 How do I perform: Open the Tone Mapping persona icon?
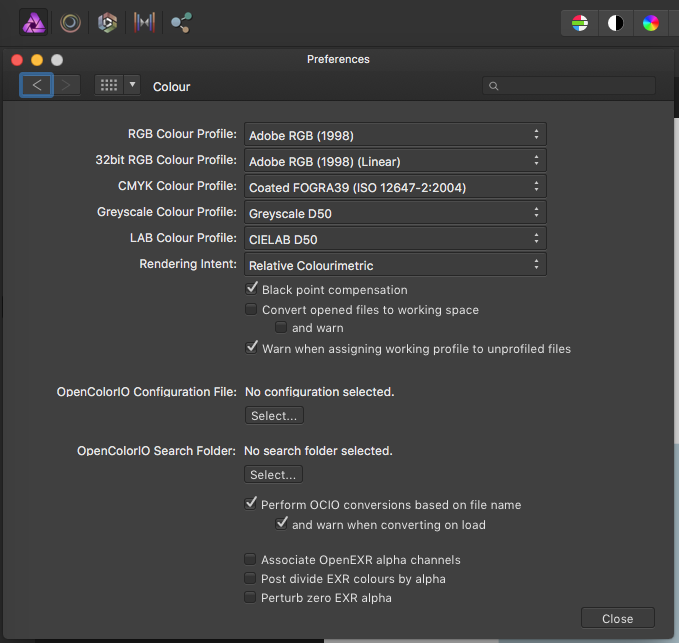(x=144, y=23)
